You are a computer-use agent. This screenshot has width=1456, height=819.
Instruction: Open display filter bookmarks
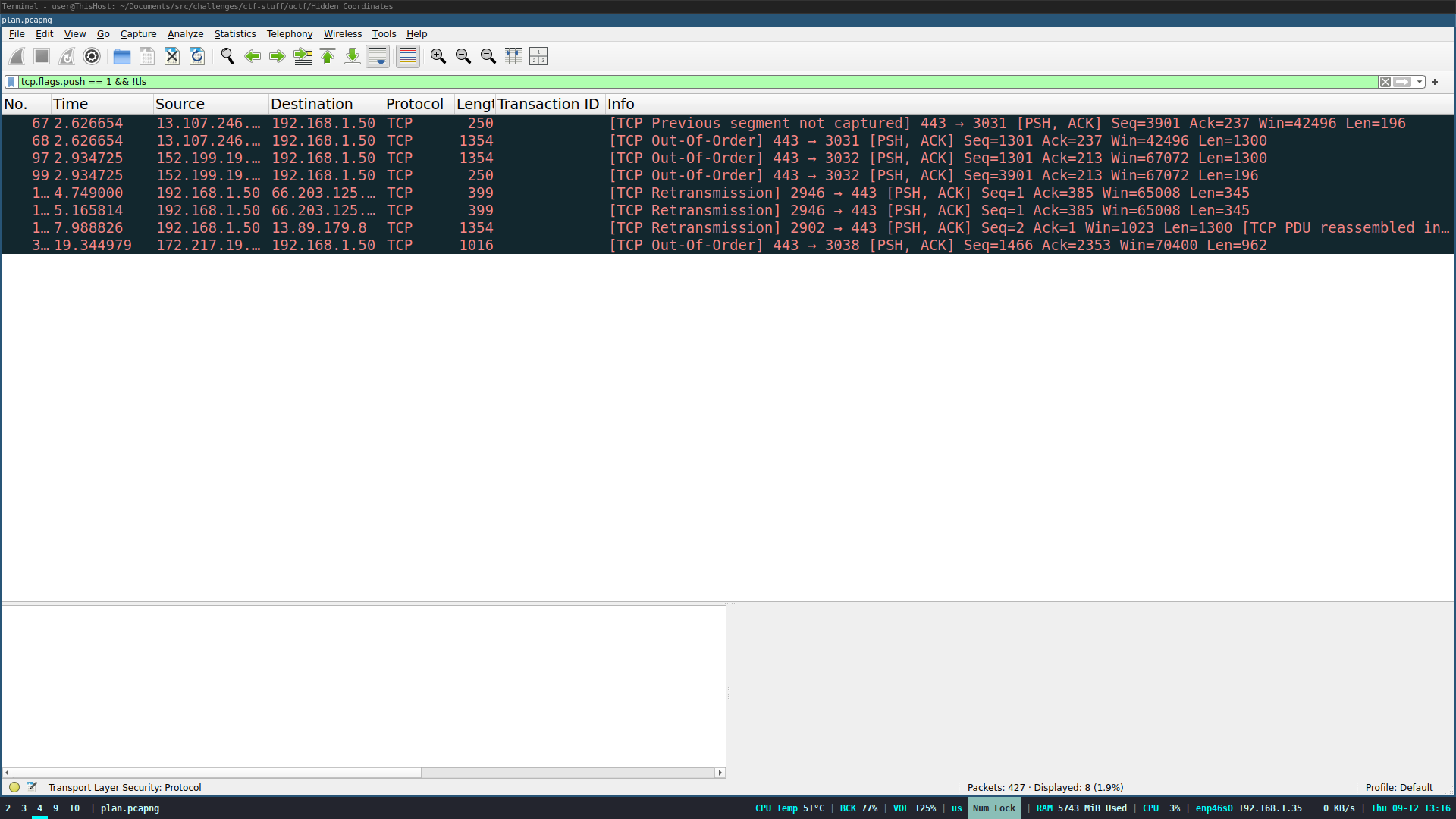point(11,82)
